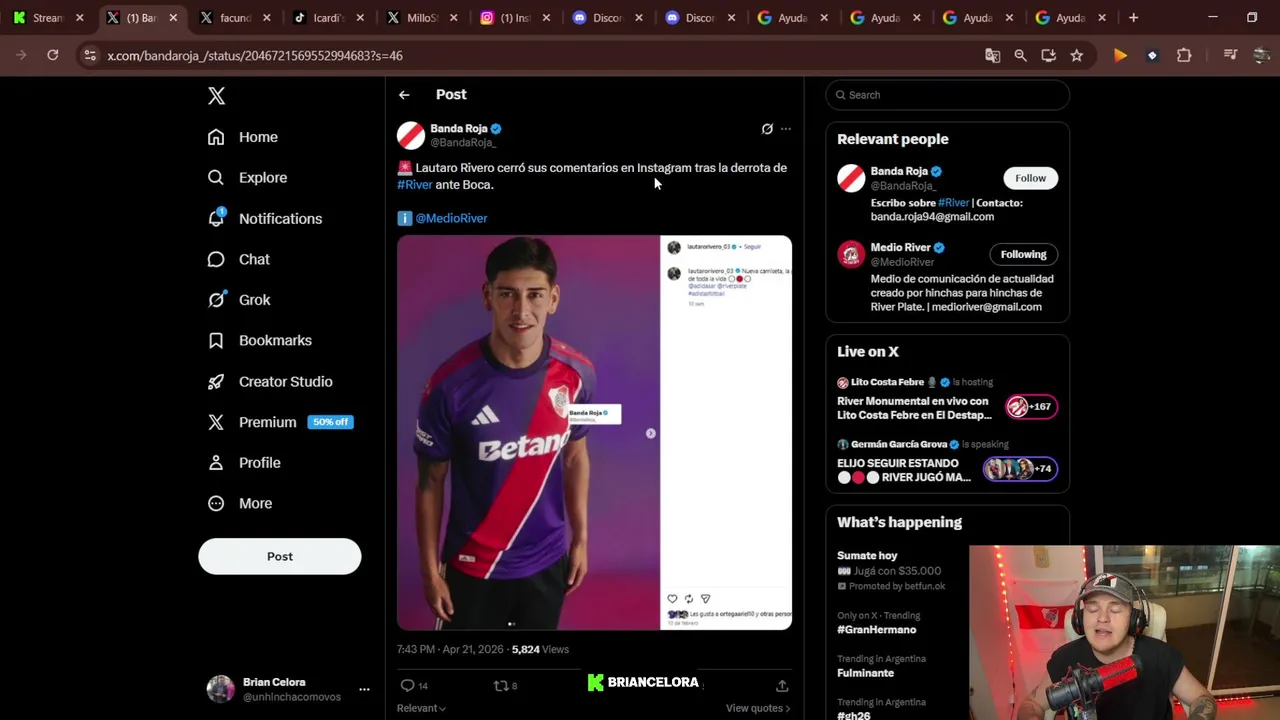Click the translate page icon
The height and width of the screenshot is (720, 1280).
pos(992,56)
